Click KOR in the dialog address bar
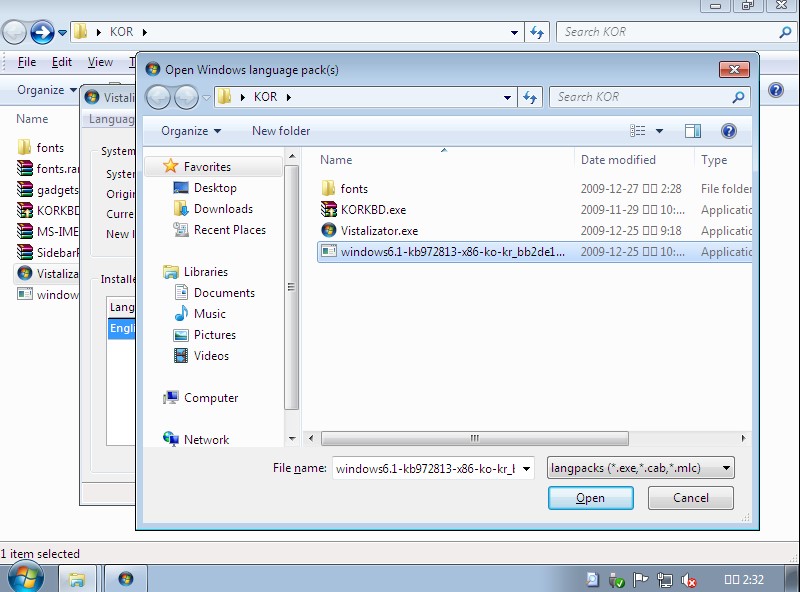This screenshot has height=592, width=800. pyautogui.click(x=265, y=97)
